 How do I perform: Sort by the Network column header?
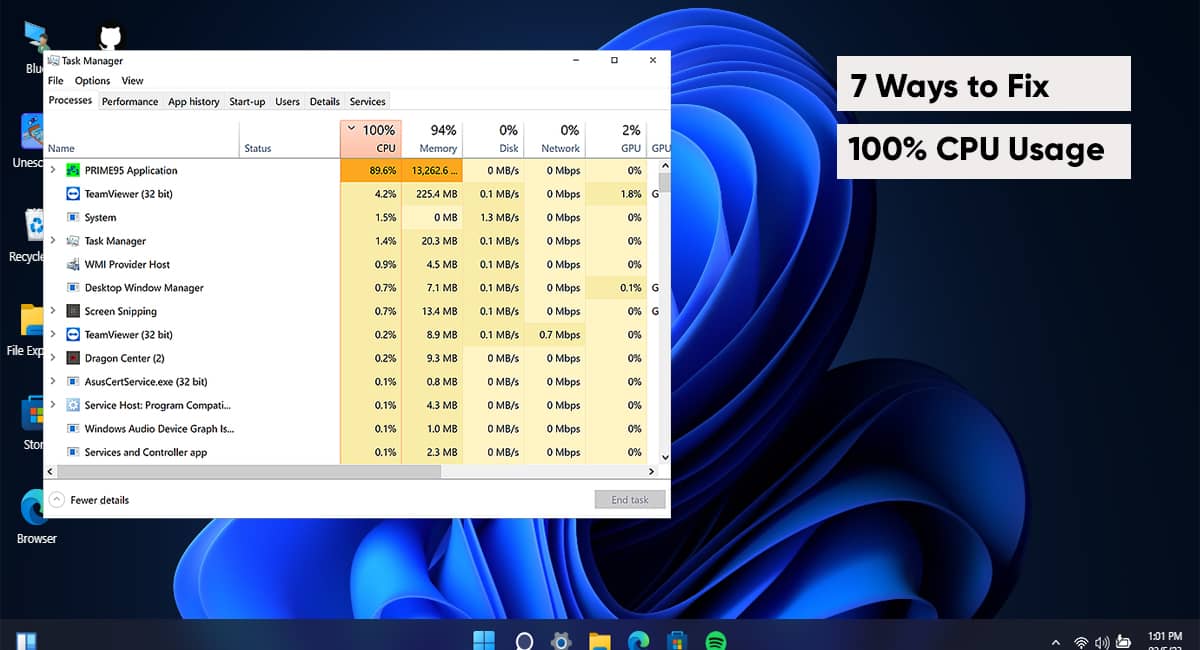coord(554,139)
